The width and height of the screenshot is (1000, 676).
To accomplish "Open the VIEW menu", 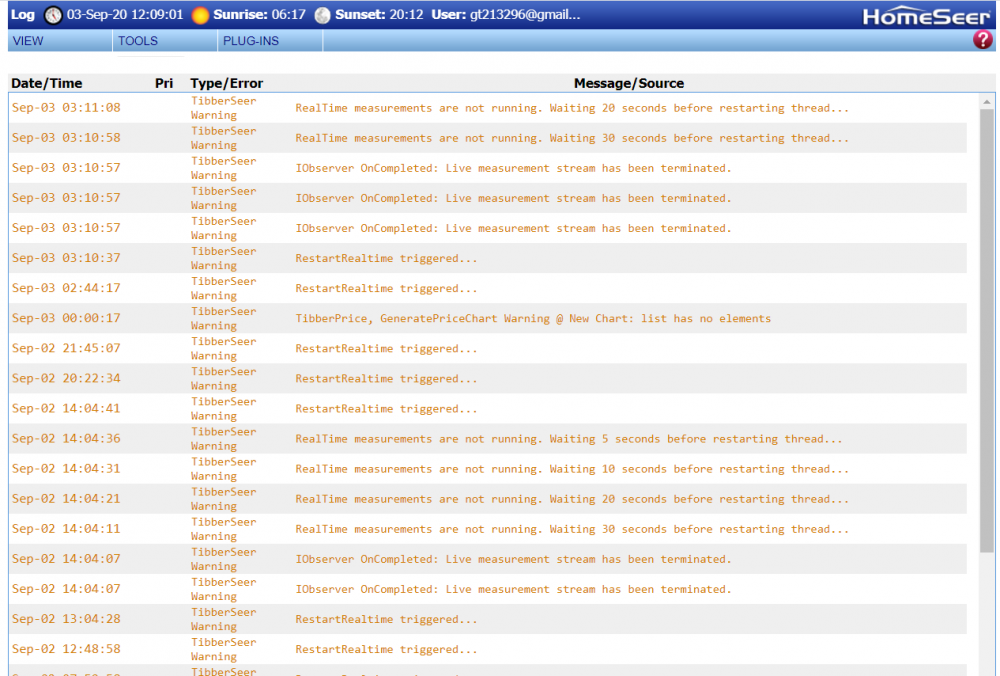I will [x=28, y=41].
